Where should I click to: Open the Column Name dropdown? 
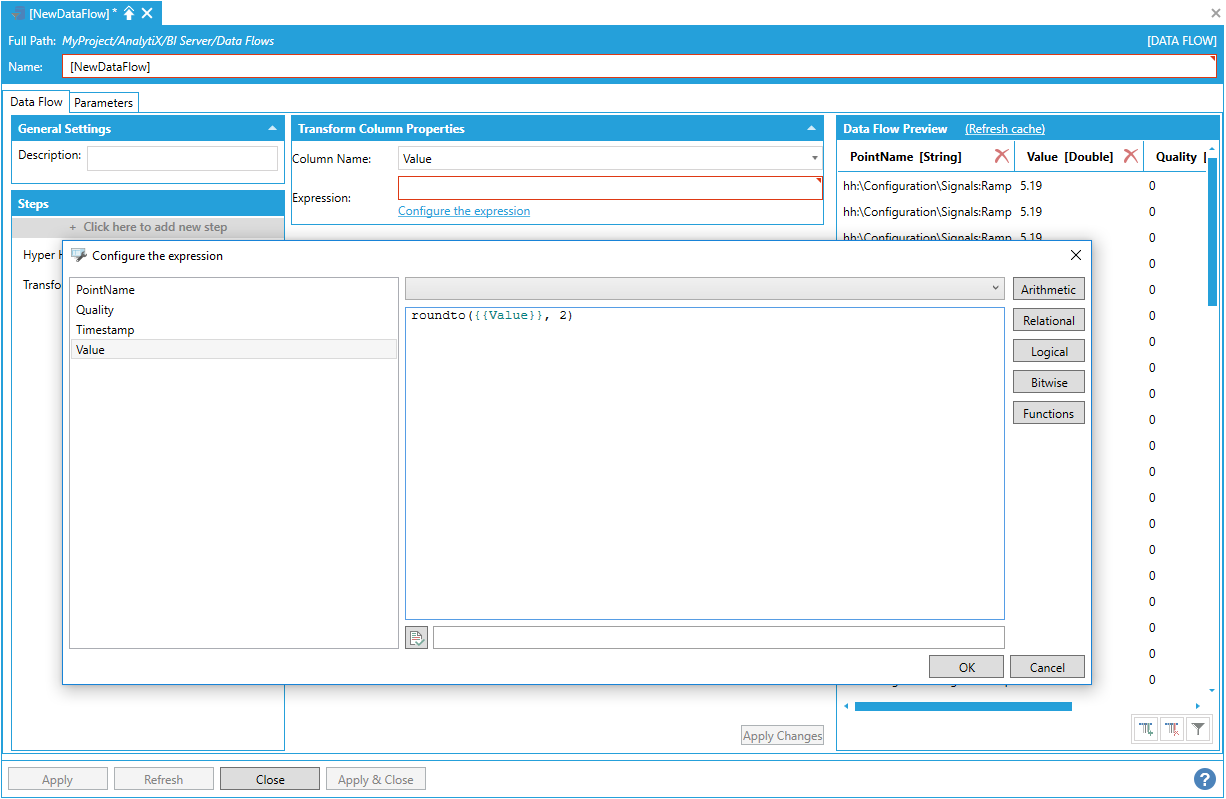click(x=814, y=158)
